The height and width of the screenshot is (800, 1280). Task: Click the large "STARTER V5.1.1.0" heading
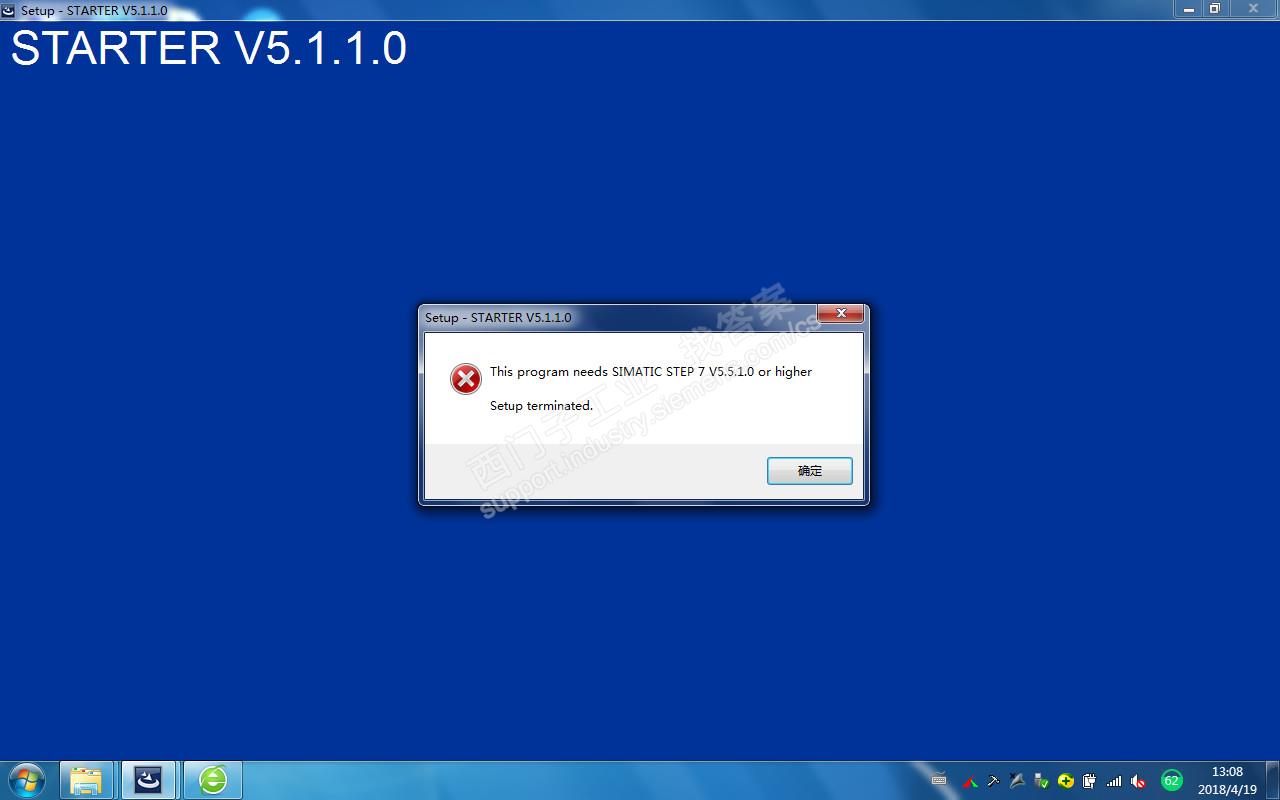209,49
